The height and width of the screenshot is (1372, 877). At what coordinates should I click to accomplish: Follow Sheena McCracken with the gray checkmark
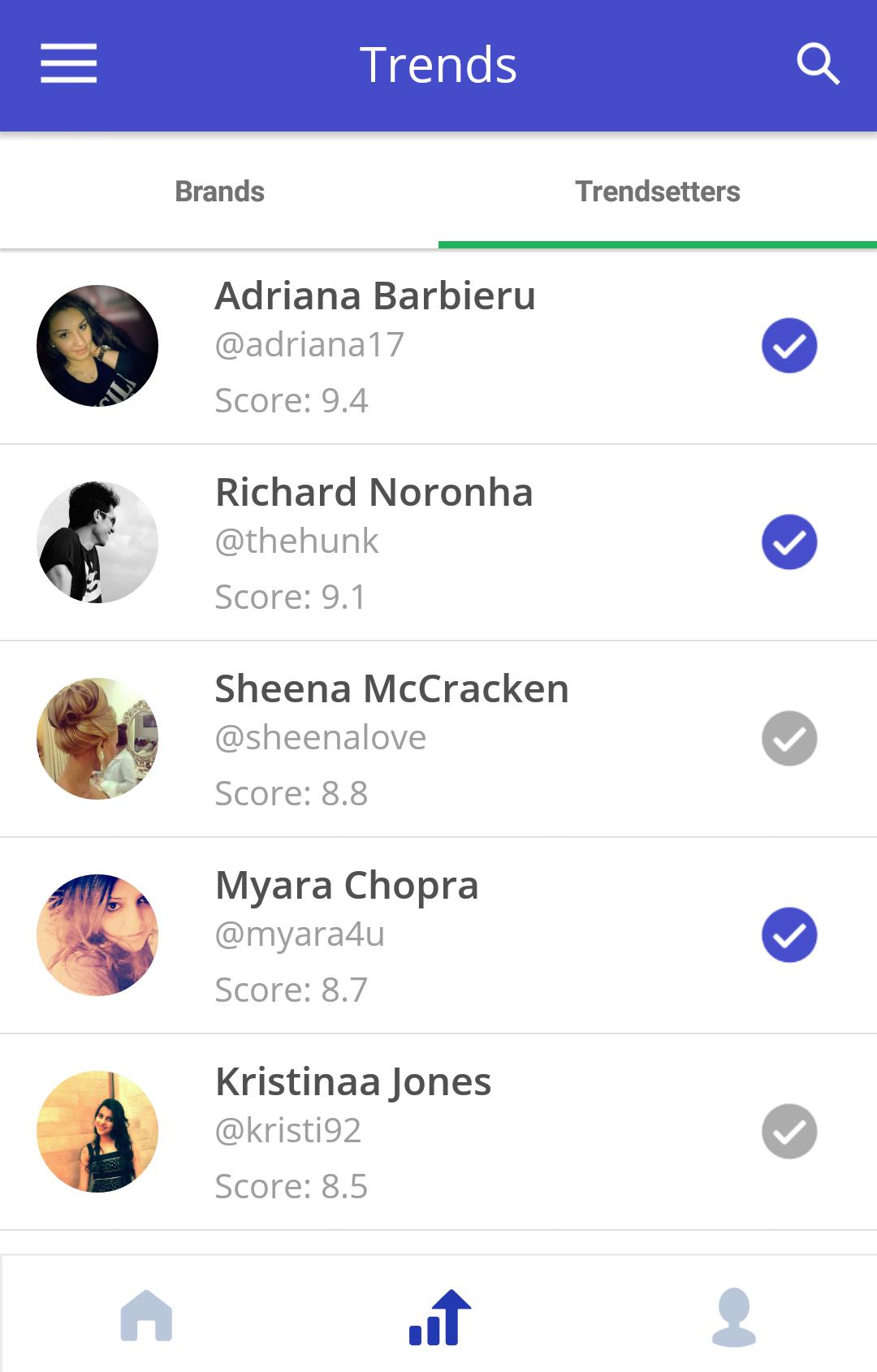click(x=789, y=739)
